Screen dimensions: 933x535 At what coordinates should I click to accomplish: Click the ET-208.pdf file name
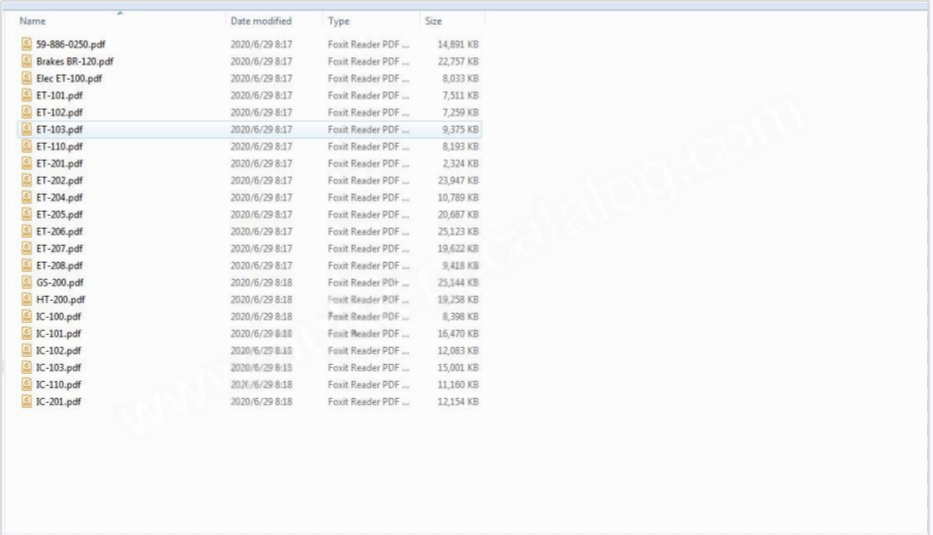(59, 265)
